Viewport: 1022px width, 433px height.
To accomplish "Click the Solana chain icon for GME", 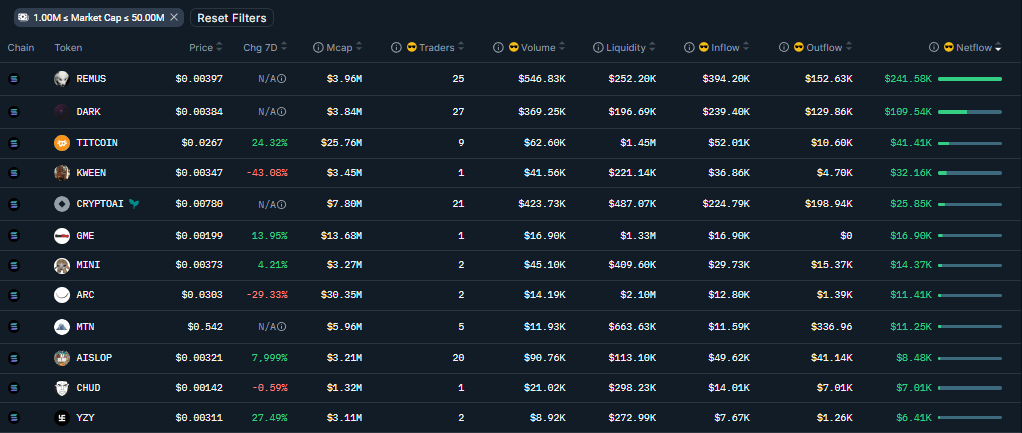I will pyautogui.click(x=14, y=235).
